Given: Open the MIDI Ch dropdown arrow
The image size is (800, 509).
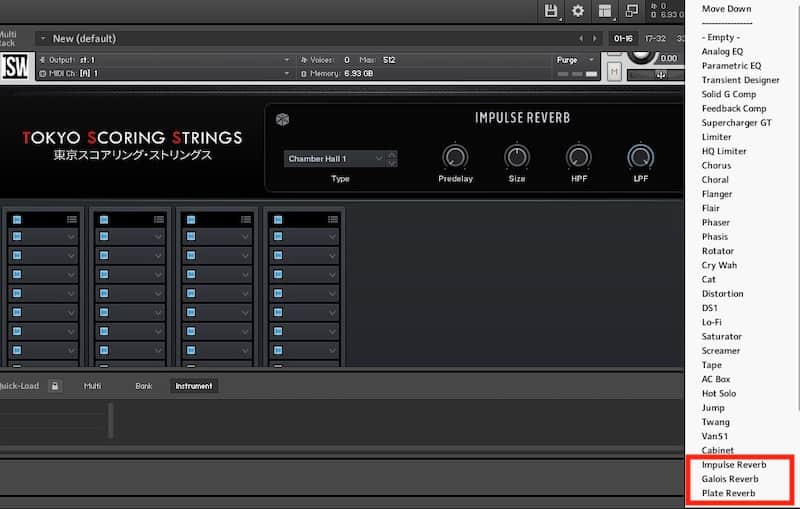Looking at the screenshot, I should pyautogui.click(x=286, y=73).
